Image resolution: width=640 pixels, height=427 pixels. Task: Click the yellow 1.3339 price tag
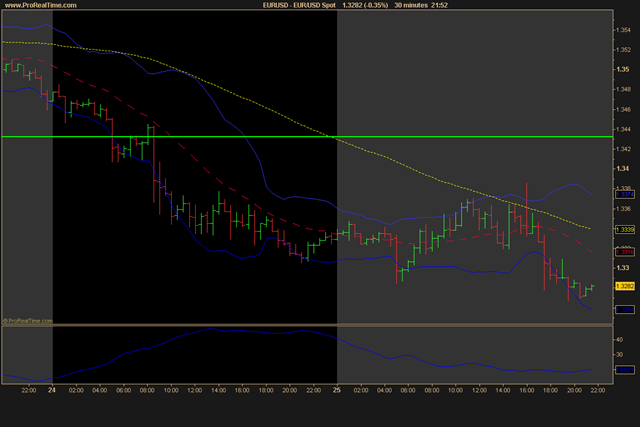625,230
